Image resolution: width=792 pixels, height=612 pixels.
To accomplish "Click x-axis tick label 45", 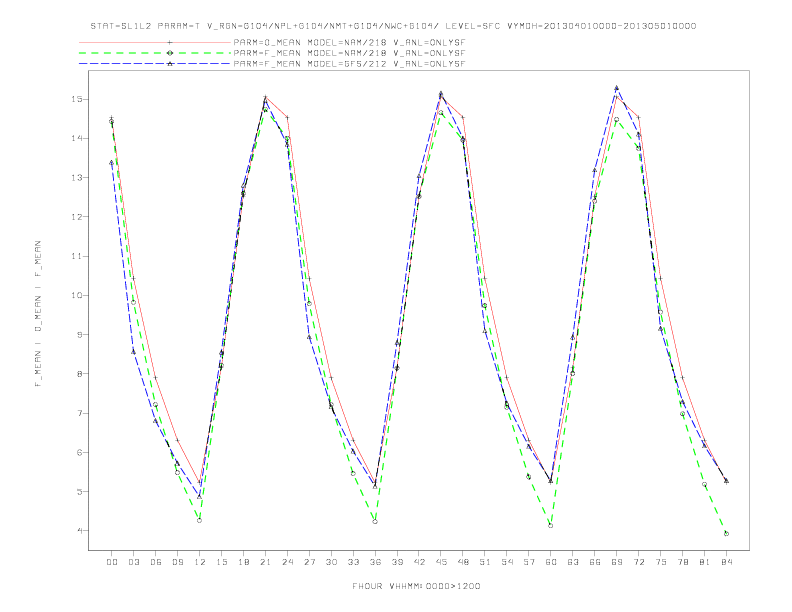I will tap(441, 562).
